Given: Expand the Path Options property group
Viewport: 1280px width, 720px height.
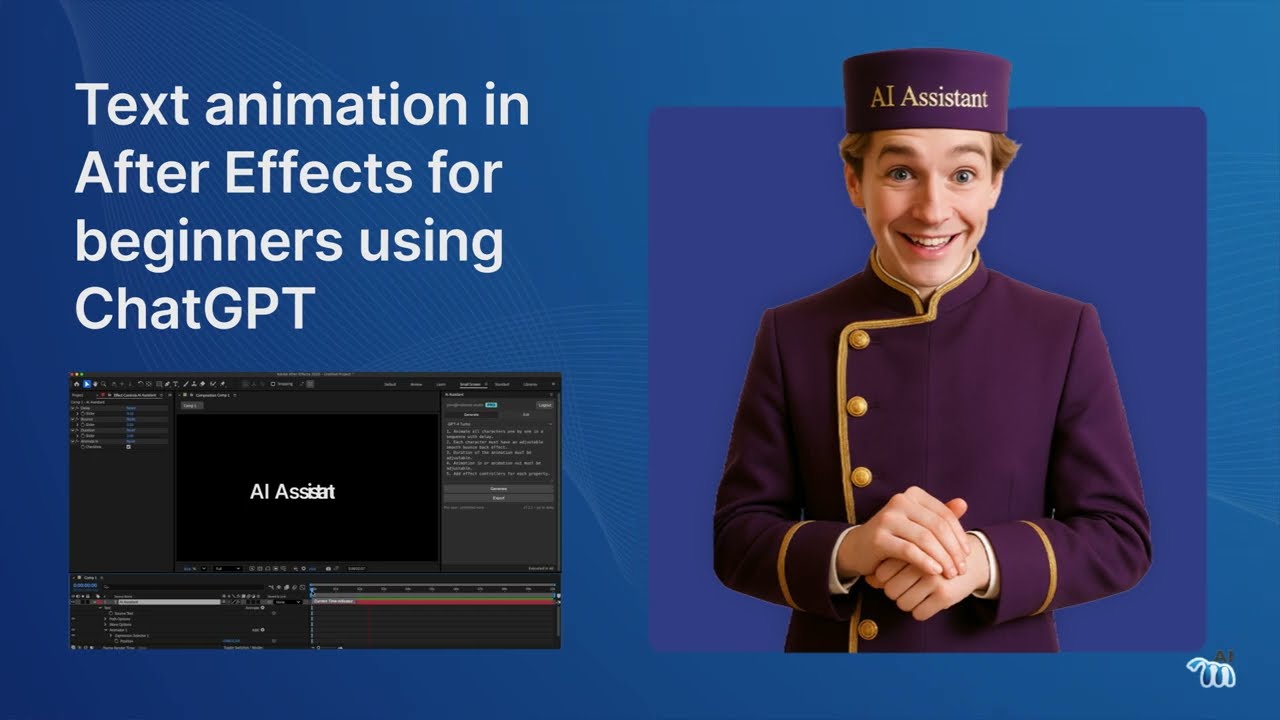Looking at the screenshot, I should coord(105,619).
